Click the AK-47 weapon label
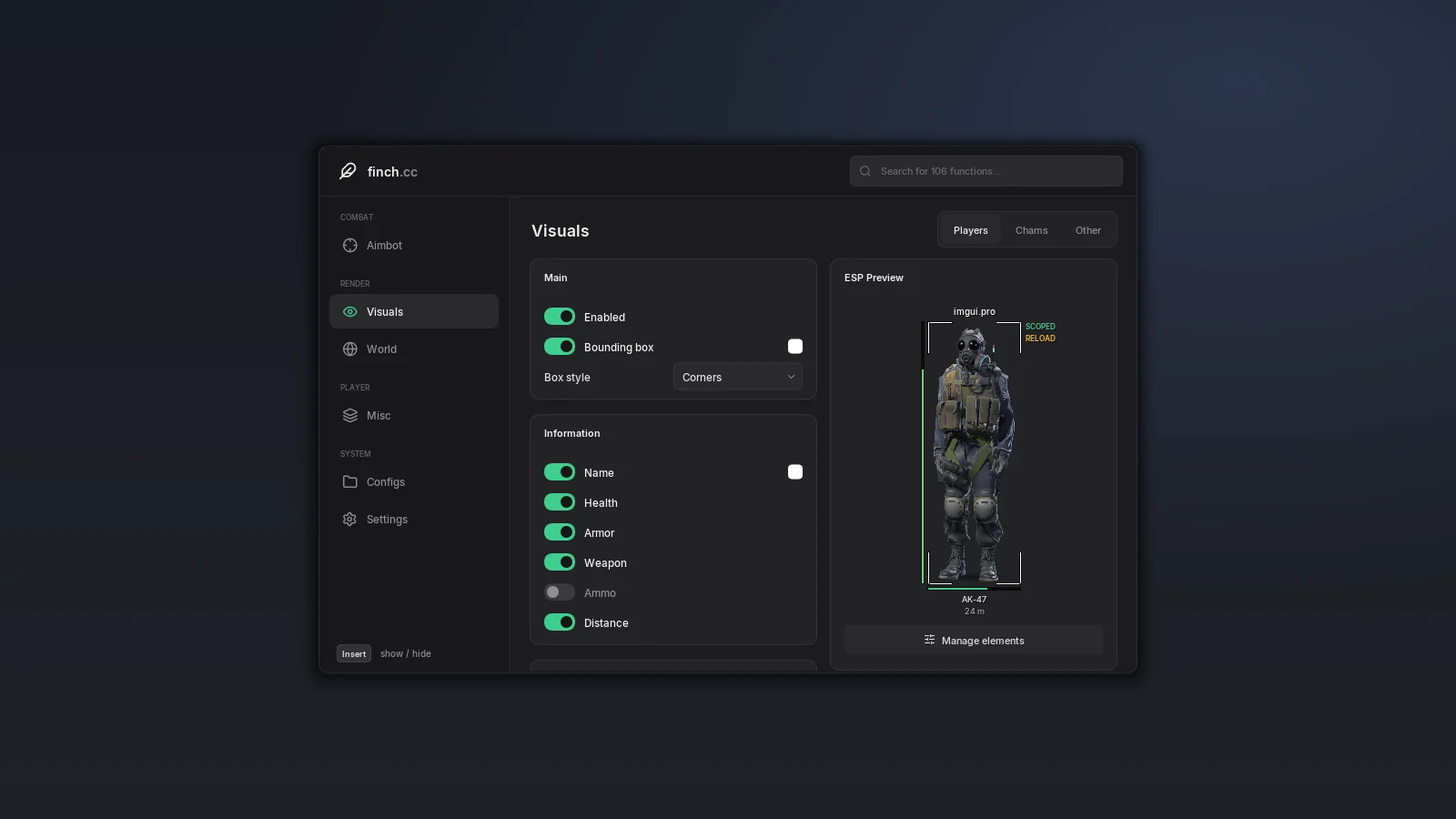 click(974, 600)
